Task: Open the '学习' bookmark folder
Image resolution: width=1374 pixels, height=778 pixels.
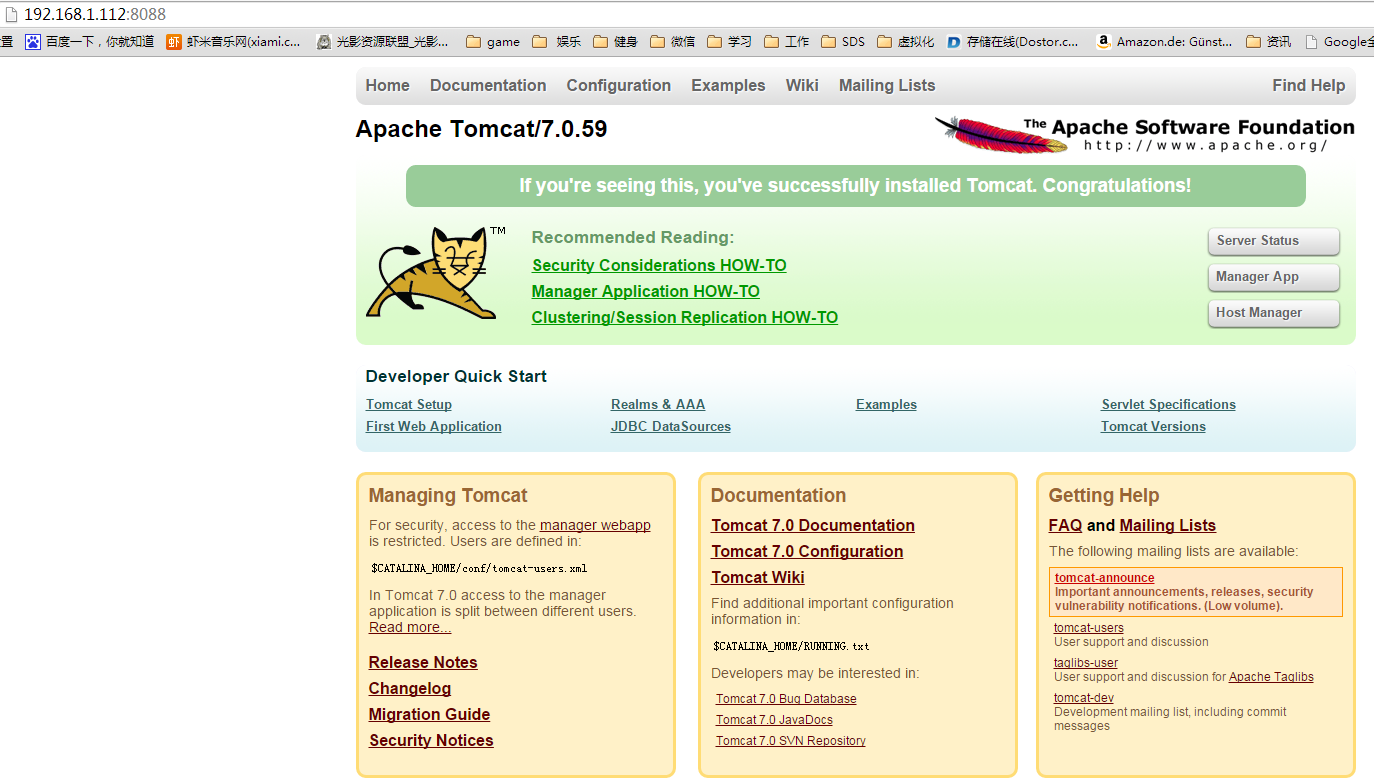Action: tap(730, 42)
